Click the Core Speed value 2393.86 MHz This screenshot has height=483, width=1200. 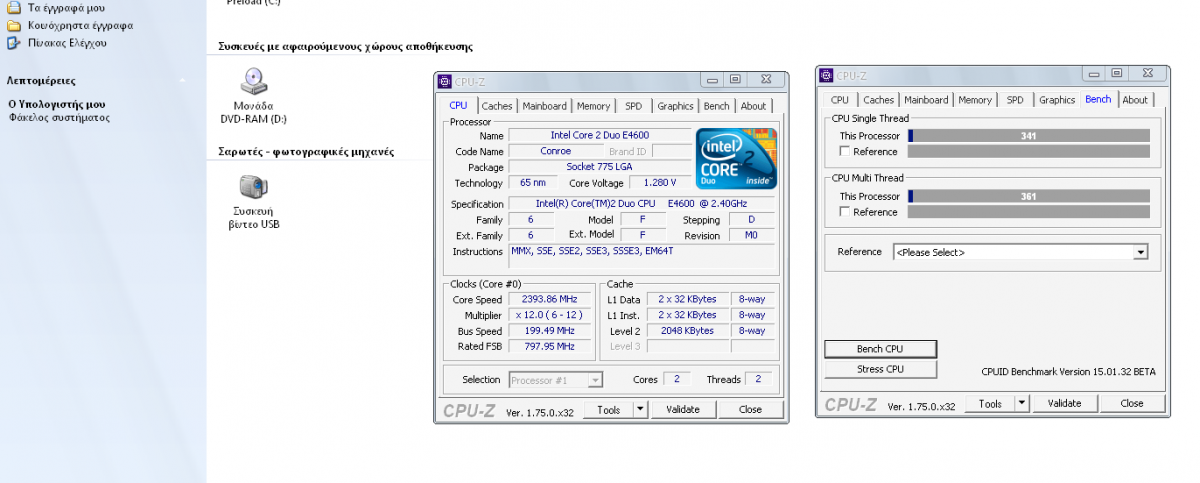(x=549, y=299)
